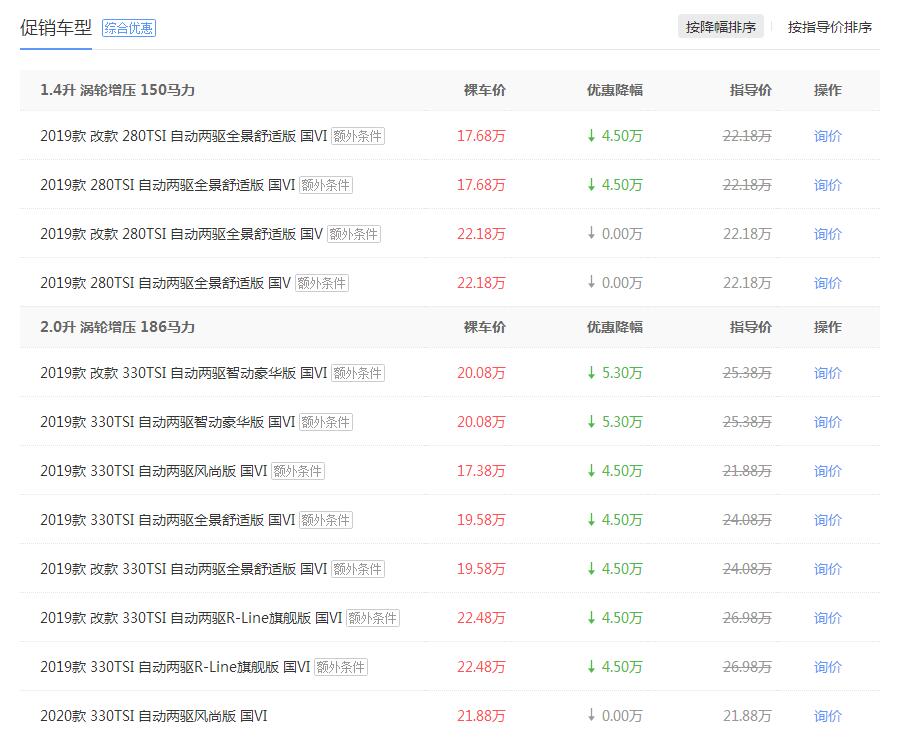Viewport: 898px width, 738px height.
Task: Click the group header 1.4升 涡轮增压 150马力
Action: click(117, 90)
